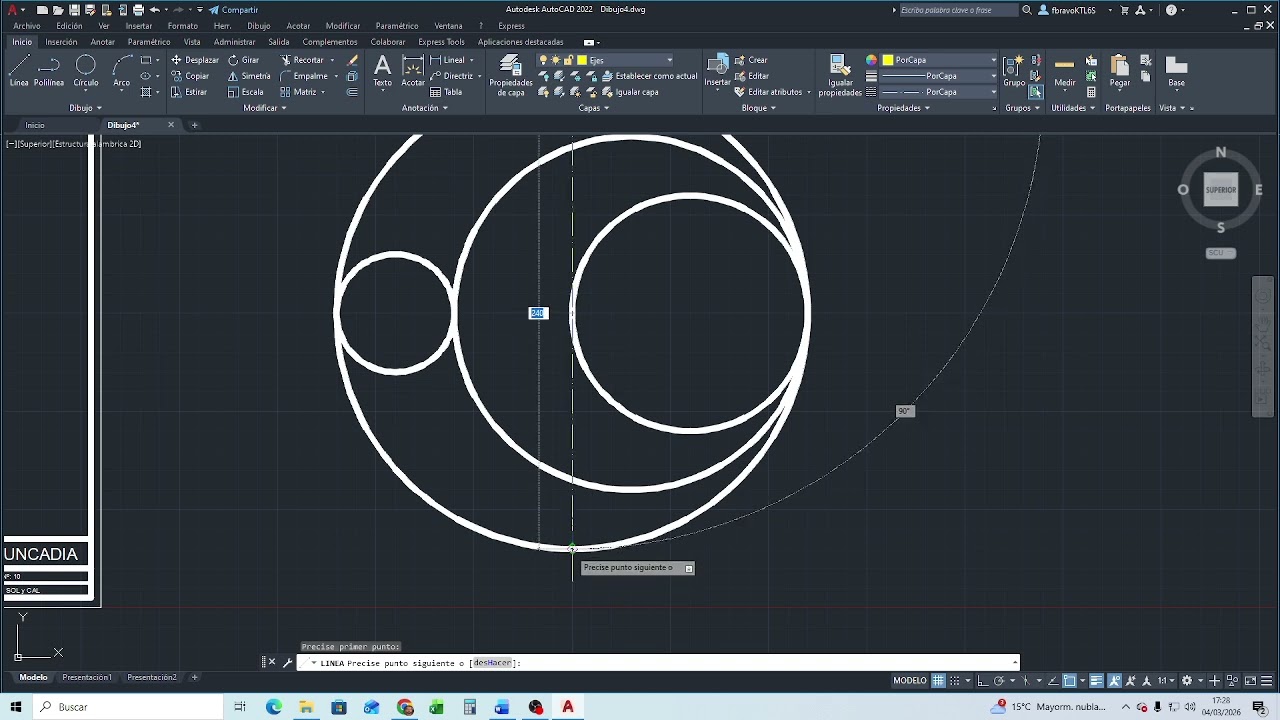Click the Insertar block icon
1280x720 pixels.
[717, 70]
